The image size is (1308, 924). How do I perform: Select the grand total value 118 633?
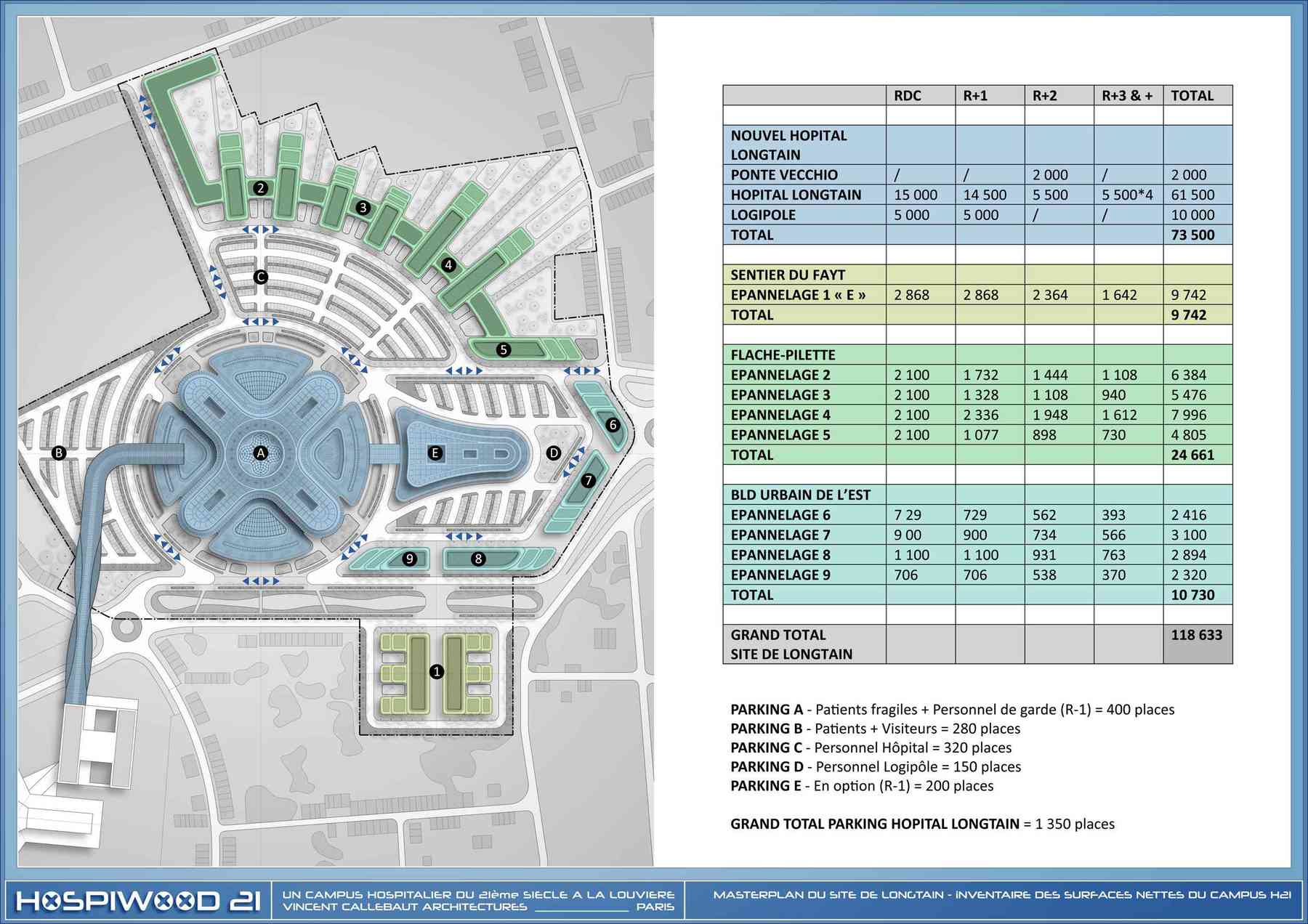click(x=1196, y=635)
